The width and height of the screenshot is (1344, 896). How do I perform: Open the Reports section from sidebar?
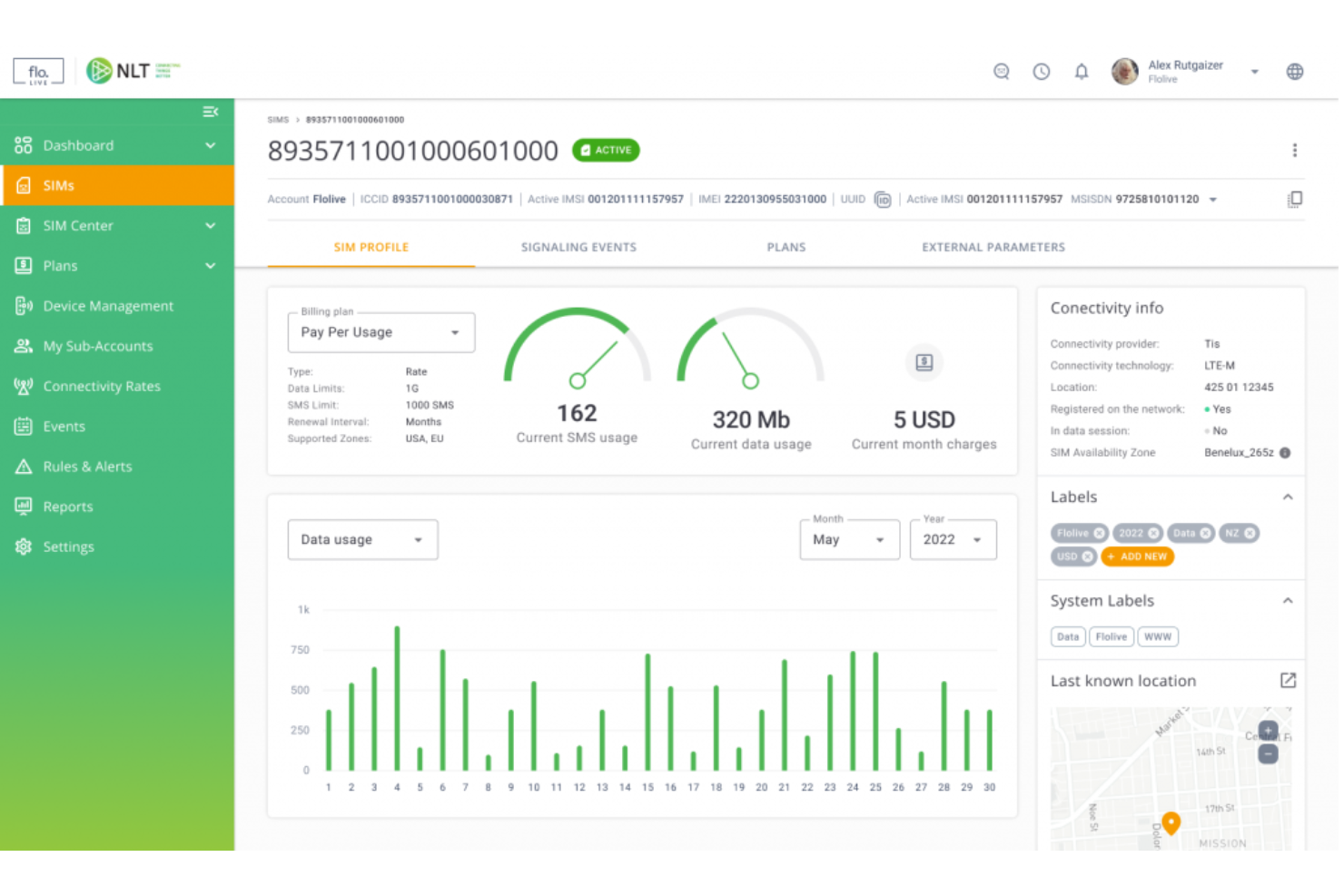tap(68, 506)
